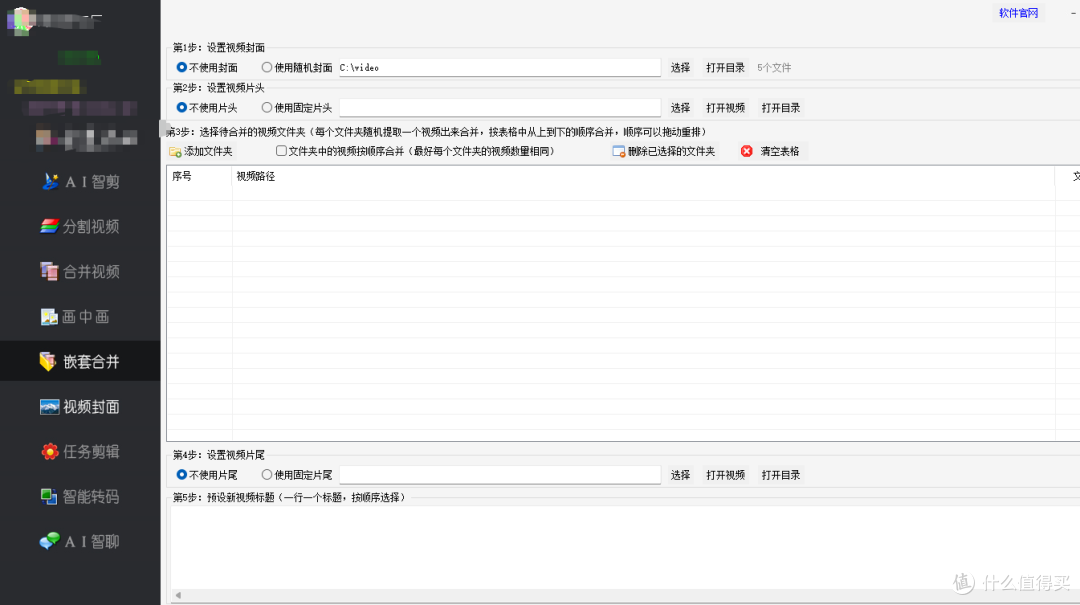Click the 清空表格 button text
The width and height of the screenshot is (1080, 605).
[780, 152]
